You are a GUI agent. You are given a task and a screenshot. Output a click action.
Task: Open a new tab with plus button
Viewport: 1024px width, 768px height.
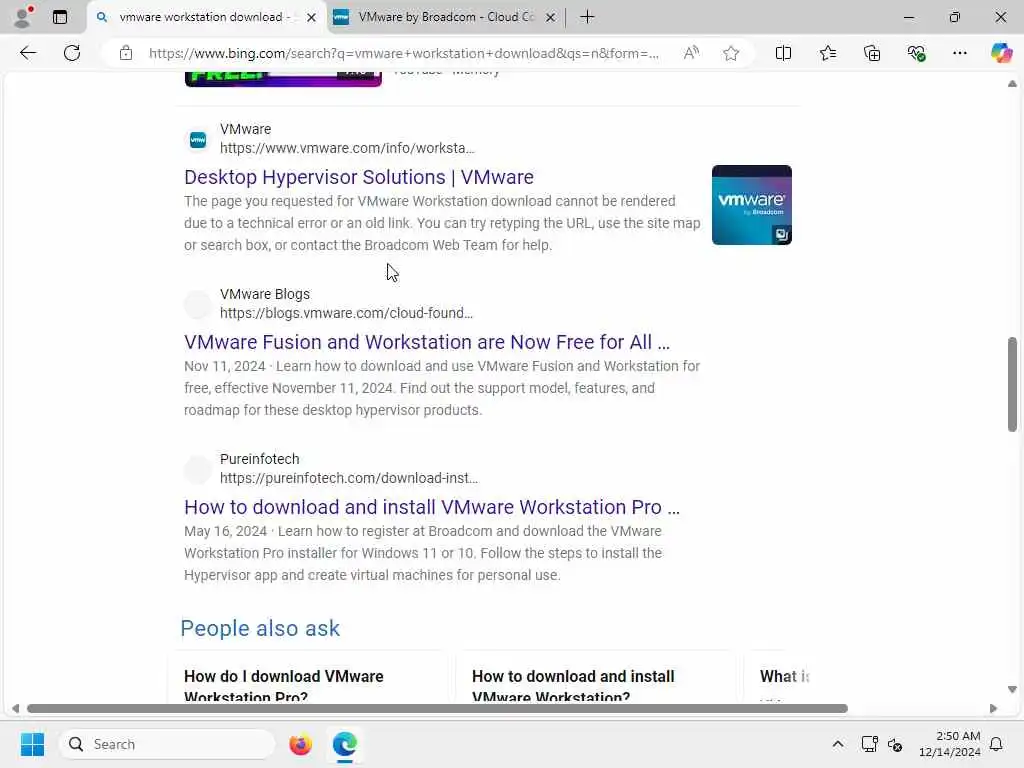tap(587, 17)
